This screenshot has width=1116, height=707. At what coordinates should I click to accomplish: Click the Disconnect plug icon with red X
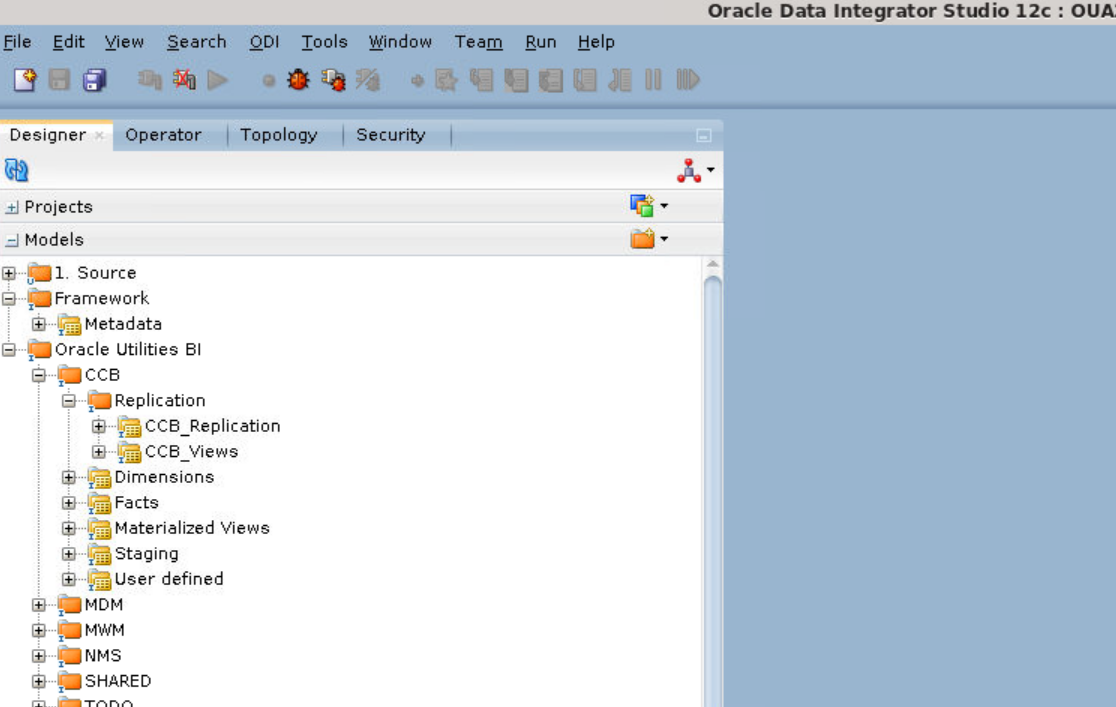tap(184, 80)
